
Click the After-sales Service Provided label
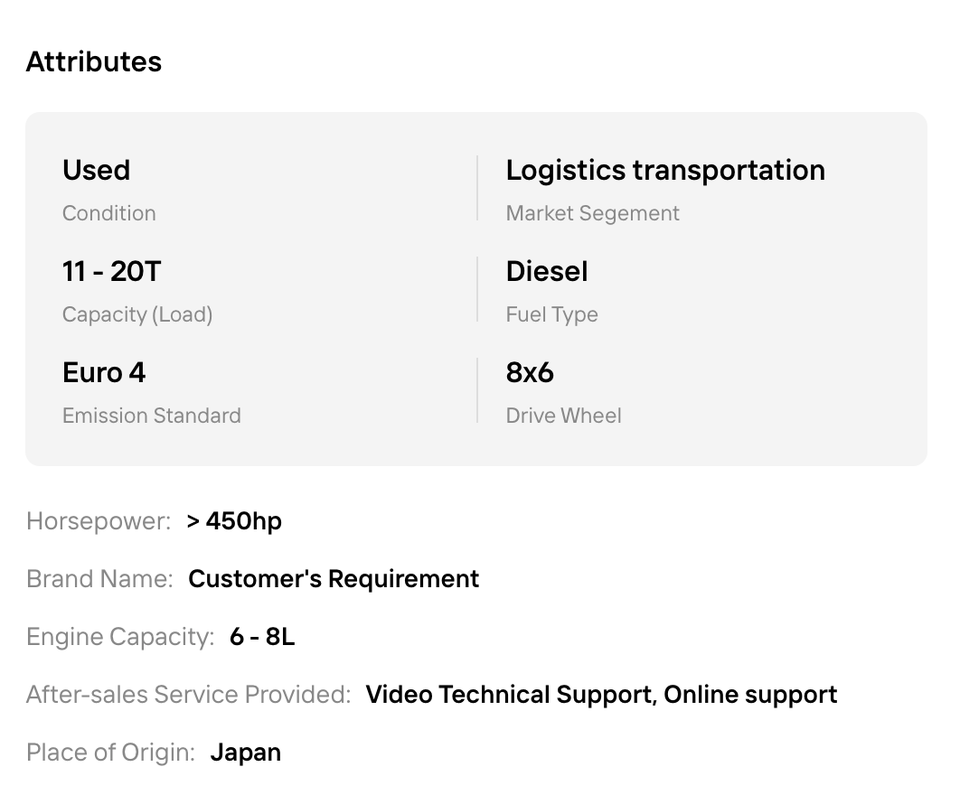point(188,695)
